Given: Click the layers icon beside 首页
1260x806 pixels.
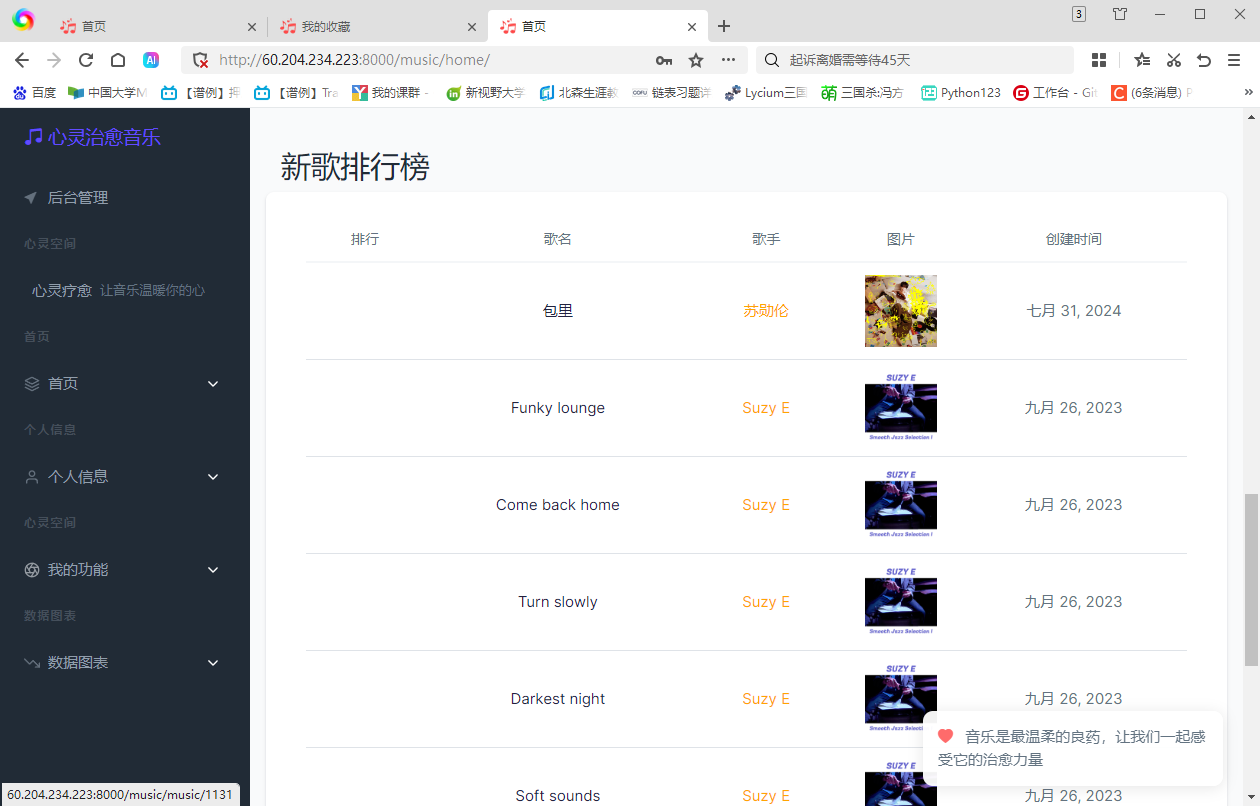Looking at the screenshot, I should 32,384.
